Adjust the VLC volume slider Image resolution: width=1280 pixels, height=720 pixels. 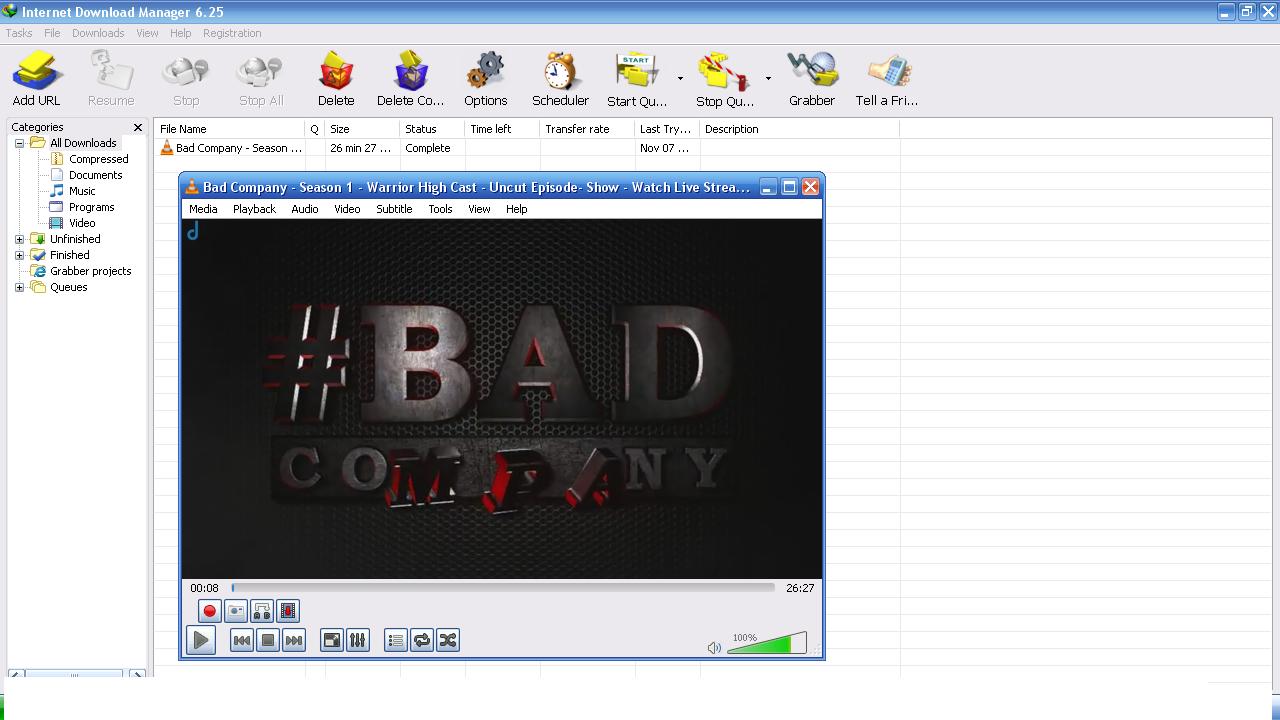[766, 643]
